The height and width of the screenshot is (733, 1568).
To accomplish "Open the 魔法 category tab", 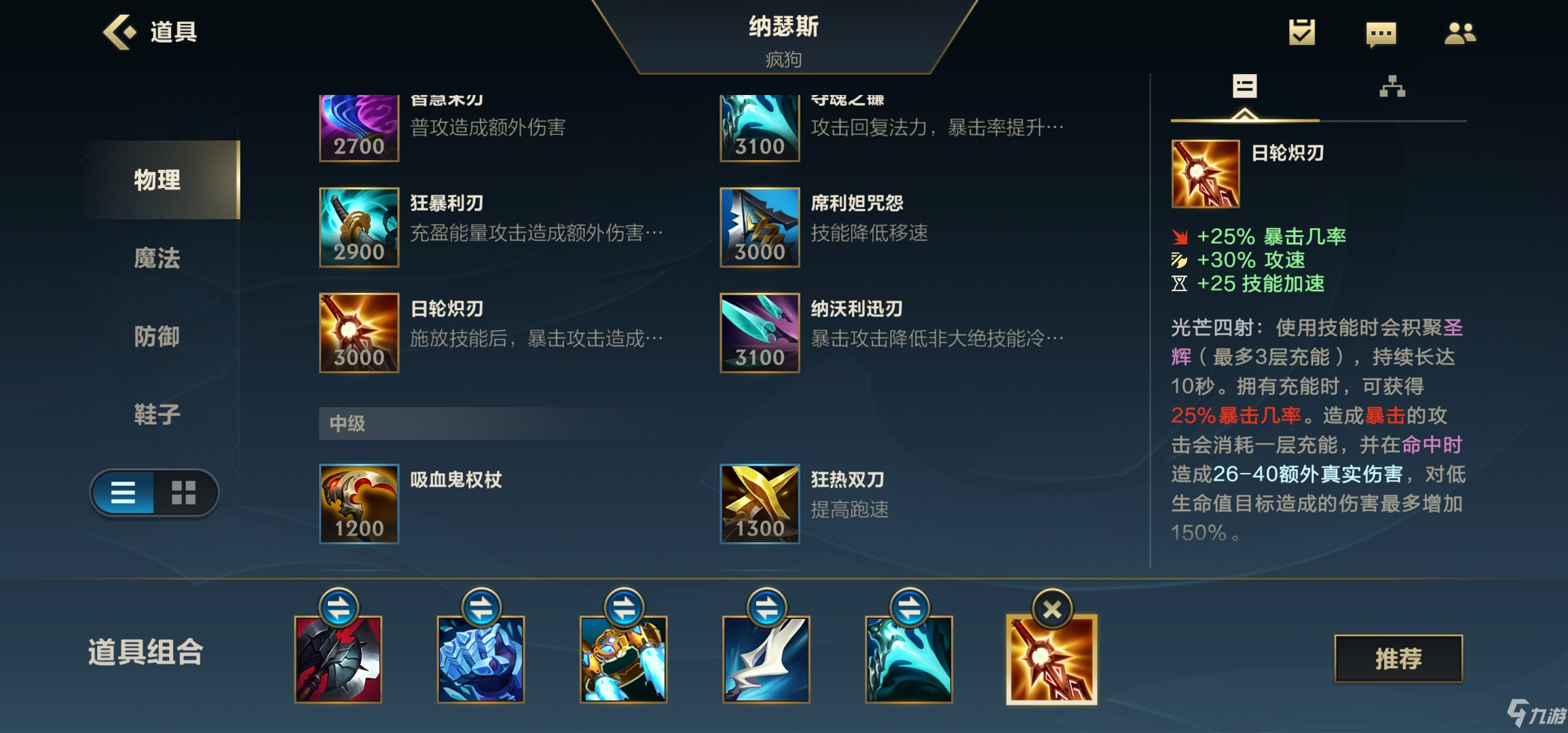I will click(157, 258).
